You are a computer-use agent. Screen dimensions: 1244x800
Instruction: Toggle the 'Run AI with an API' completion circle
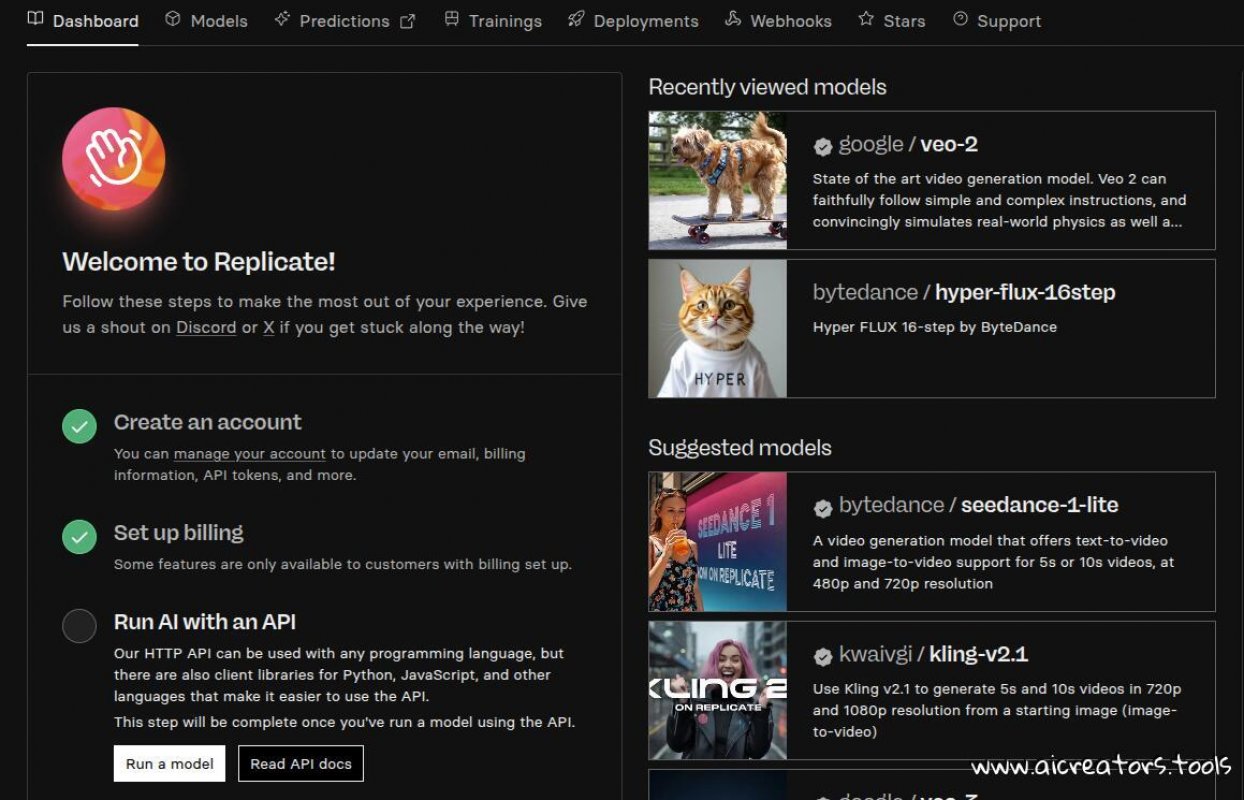[x=79, y=626]
